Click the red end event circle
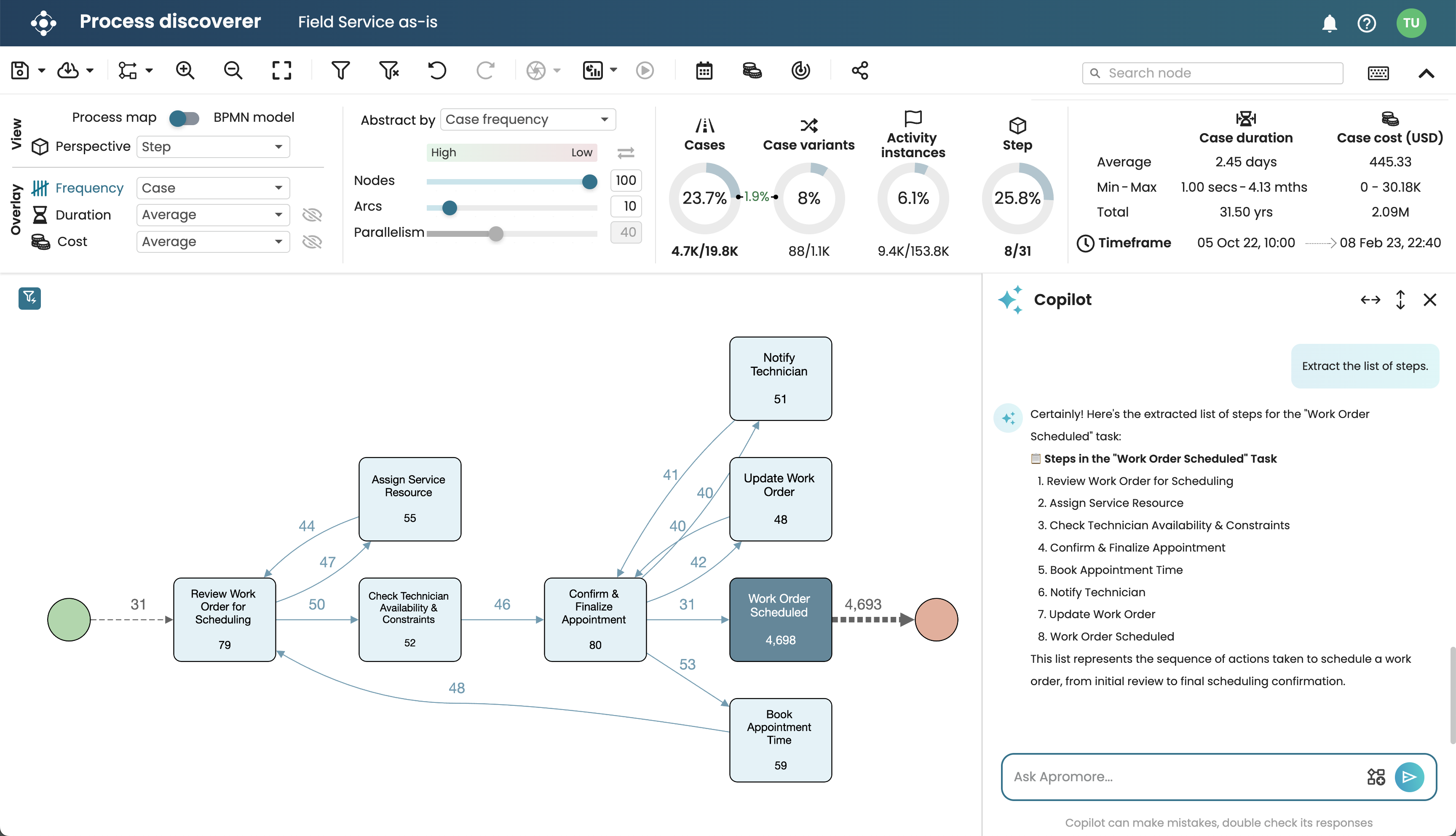Image resolution: width=1456 pixels, height=836 pixels. [x=936, y=619]
